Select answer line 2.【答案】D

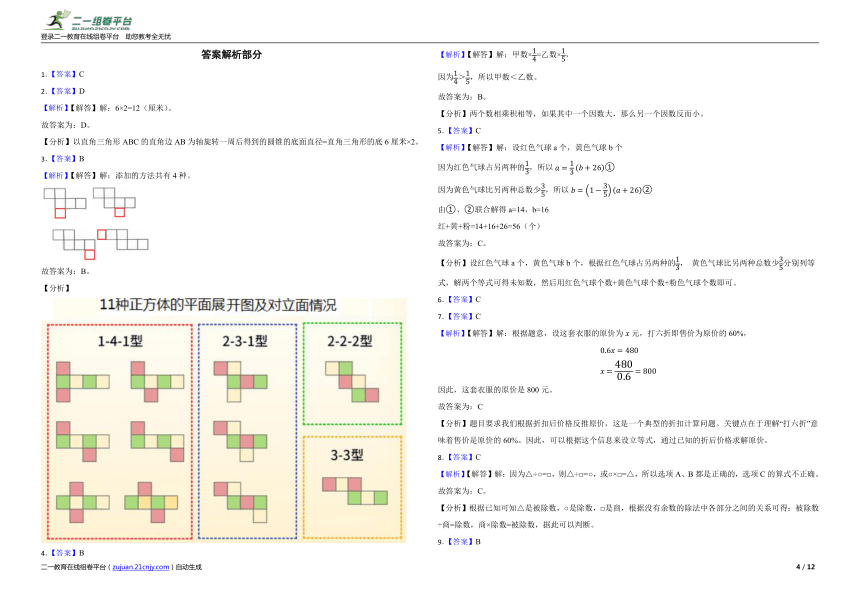click(63, 91)
